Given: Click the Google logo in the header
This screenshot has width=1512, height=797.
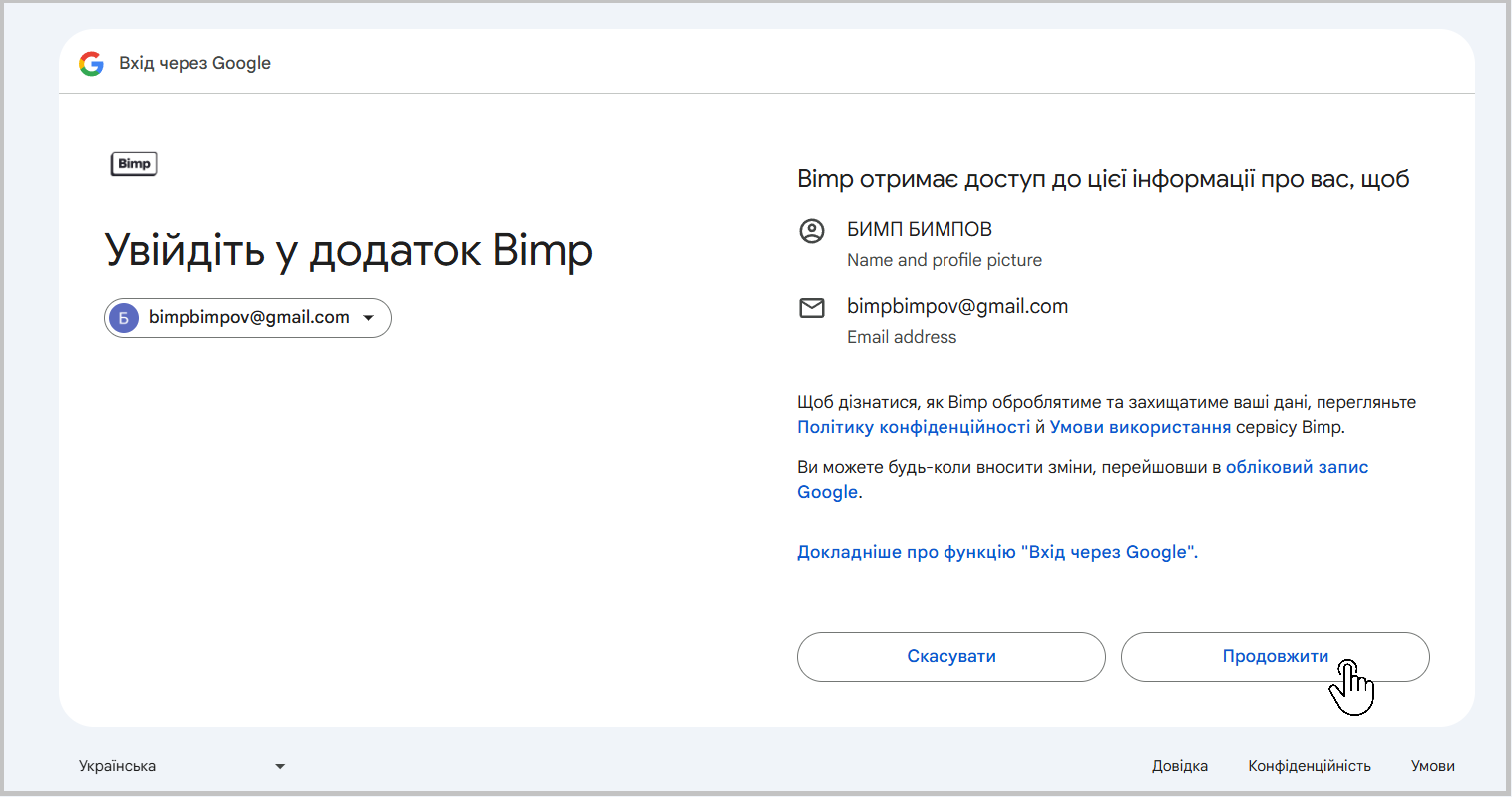Looking at the screenshot, I should pyautogui.click(x=91, y=64).
